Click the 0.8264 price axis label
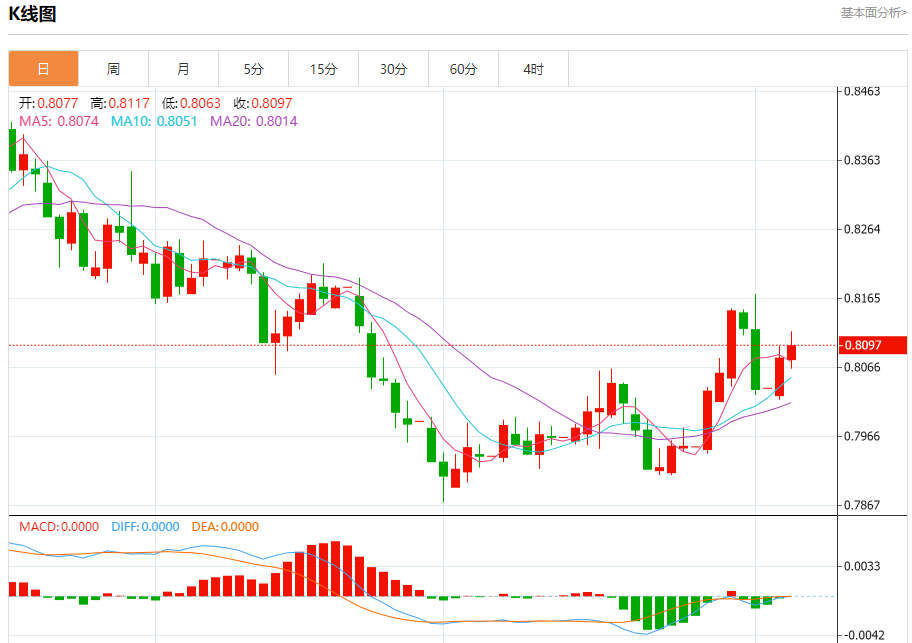The height and width of the screenshot is (643, 912). point(862,229)
